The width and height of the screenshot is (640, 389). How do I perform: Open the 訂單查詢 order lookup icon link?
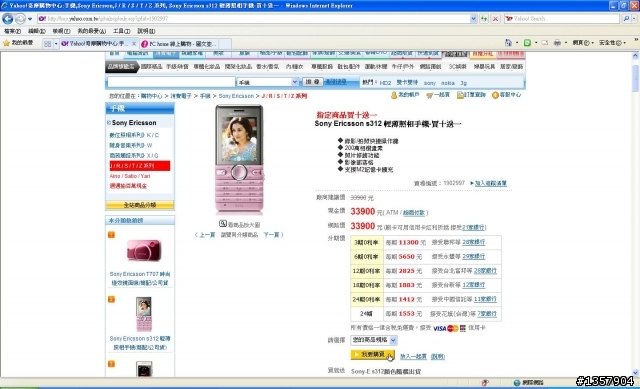coord(471,95)
